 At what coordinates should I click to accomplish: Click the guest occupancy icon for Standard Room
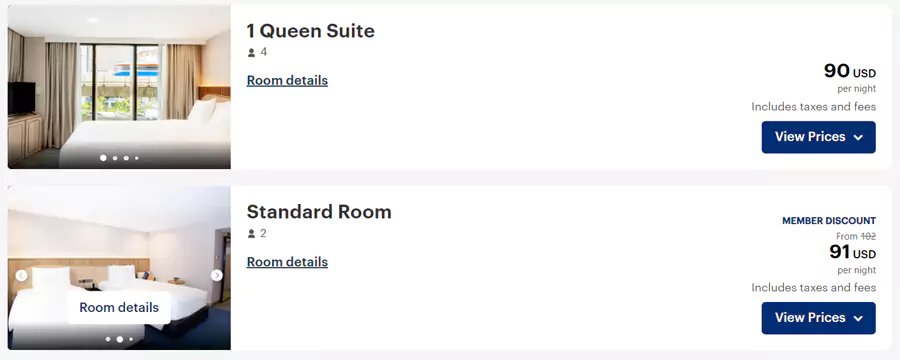tap(251, 234)
